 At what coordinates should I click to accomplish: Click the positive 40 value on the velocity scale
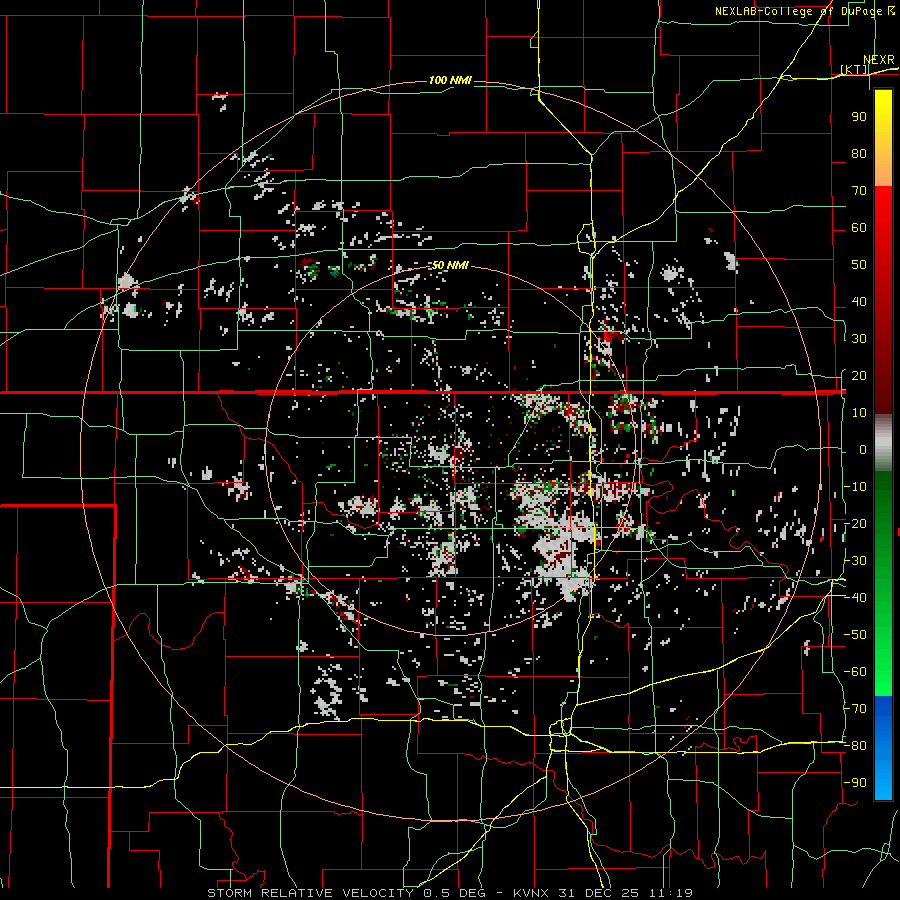click(x=859, y=302)
